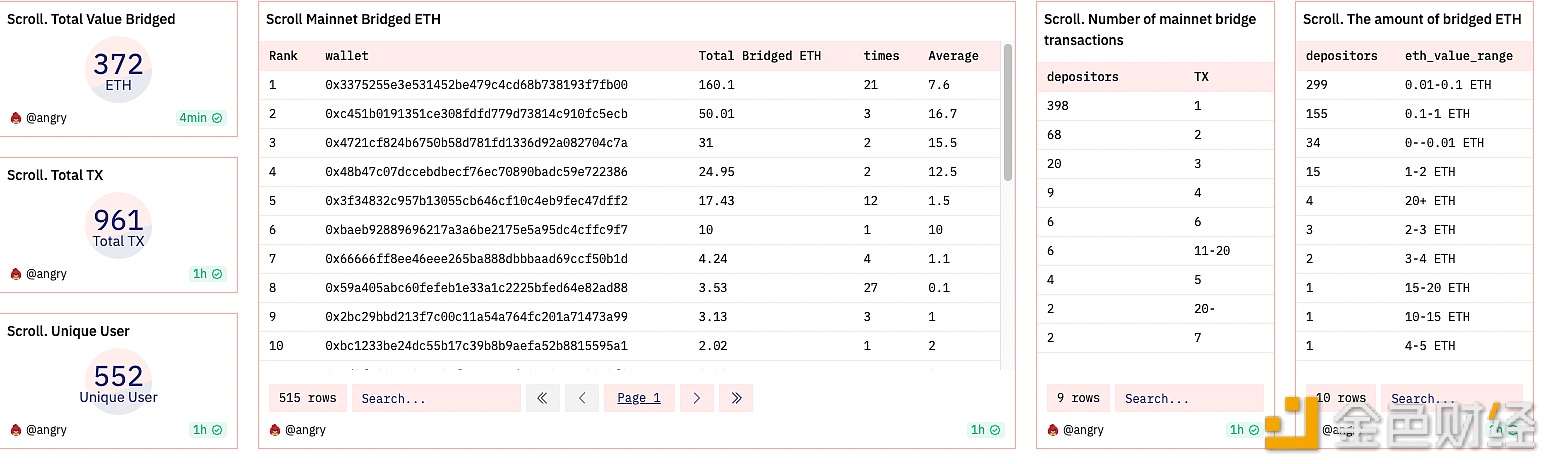This screenshot has height=464, width=1550.
Task: Select wallet 0x4721cf824b6750b58d781fd1336d92a082704c7a
Action: point(476,143)
